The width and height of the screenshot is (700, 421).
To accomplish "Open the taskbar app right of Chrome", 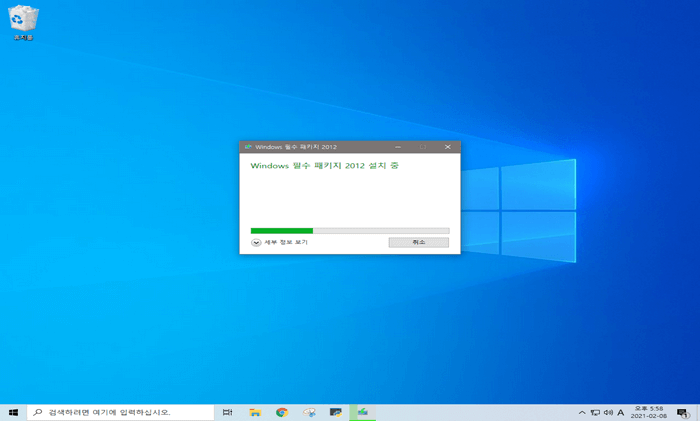I will coord(309,413).
